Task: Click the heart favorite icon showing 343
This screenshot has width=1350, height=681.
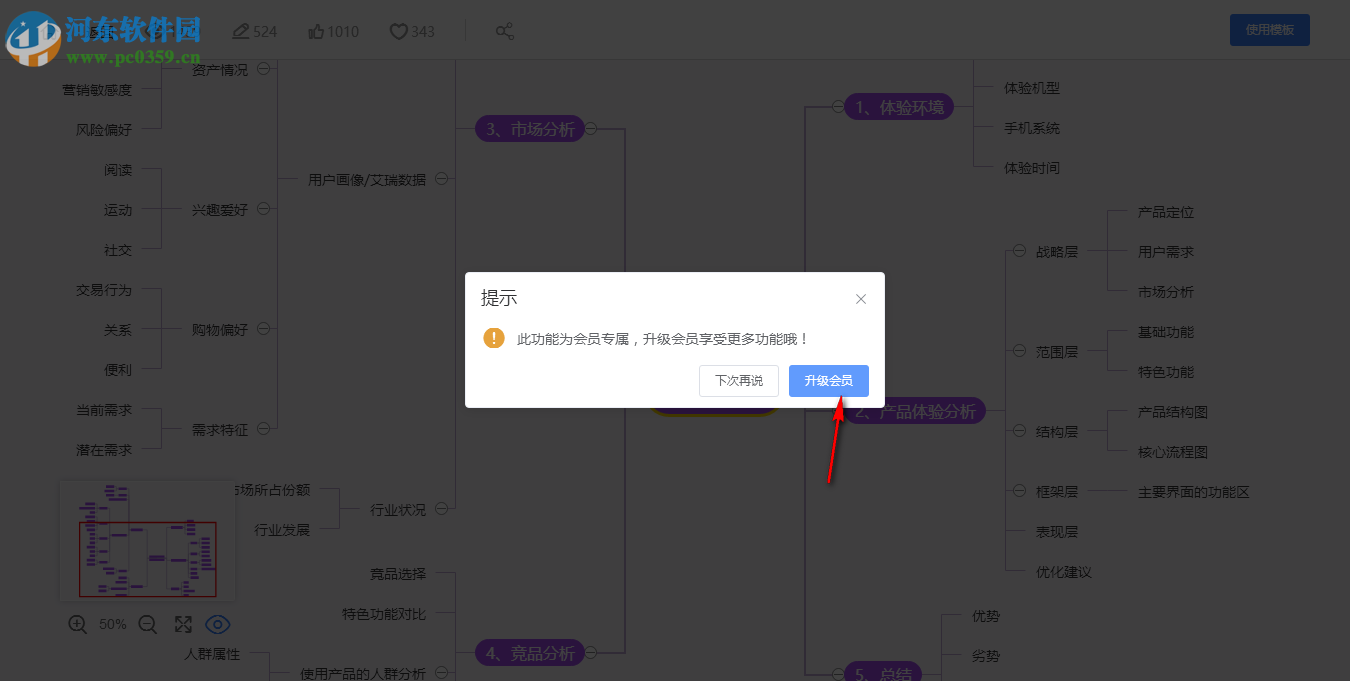Action: point(399,31)
